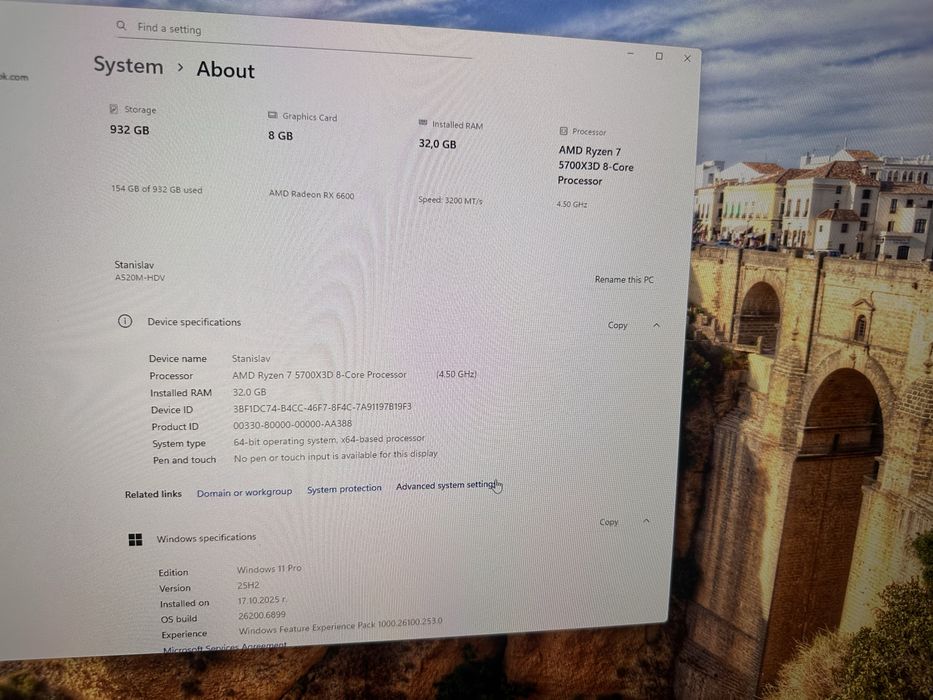The image size is (933, 700).
Task: Maximize the Settings window
Action: click(x=659, y=56)
